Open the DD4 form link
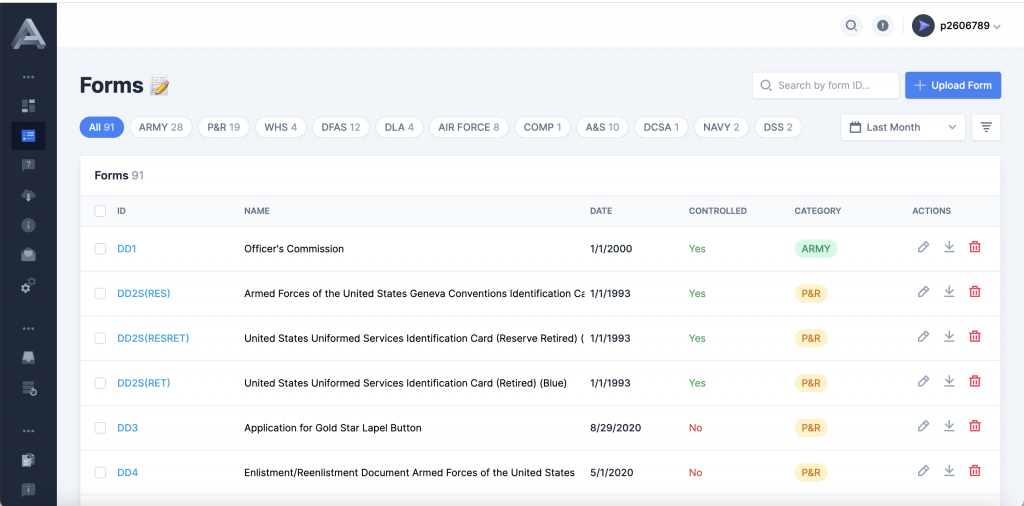The width and height of the screenshot is (1024, 506). 127,473
